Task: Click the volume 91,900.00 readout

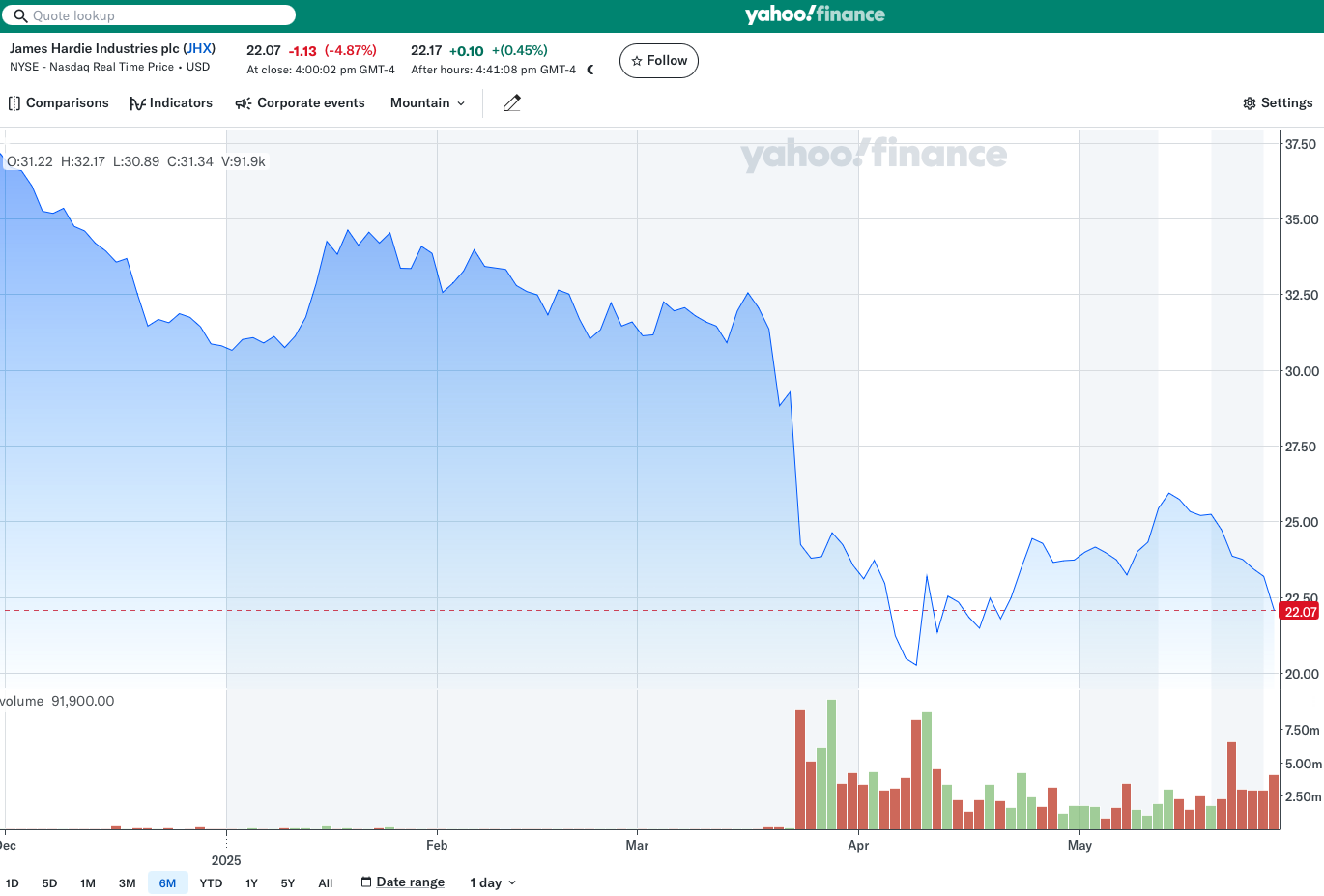Action: click(x=57, y=702)
